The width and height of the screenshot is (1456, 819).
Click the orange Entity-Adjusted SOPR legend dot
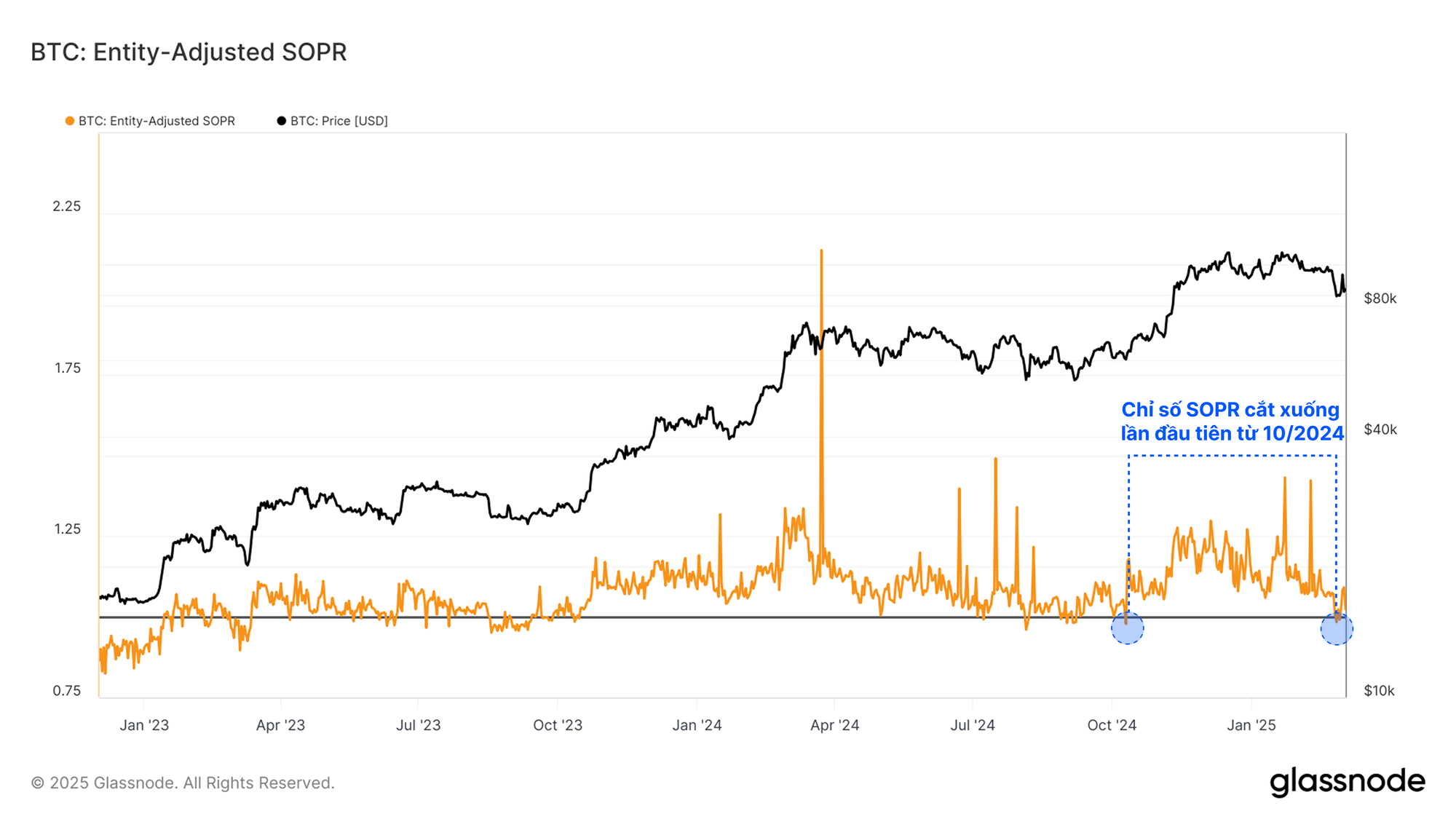coord(70,121)
